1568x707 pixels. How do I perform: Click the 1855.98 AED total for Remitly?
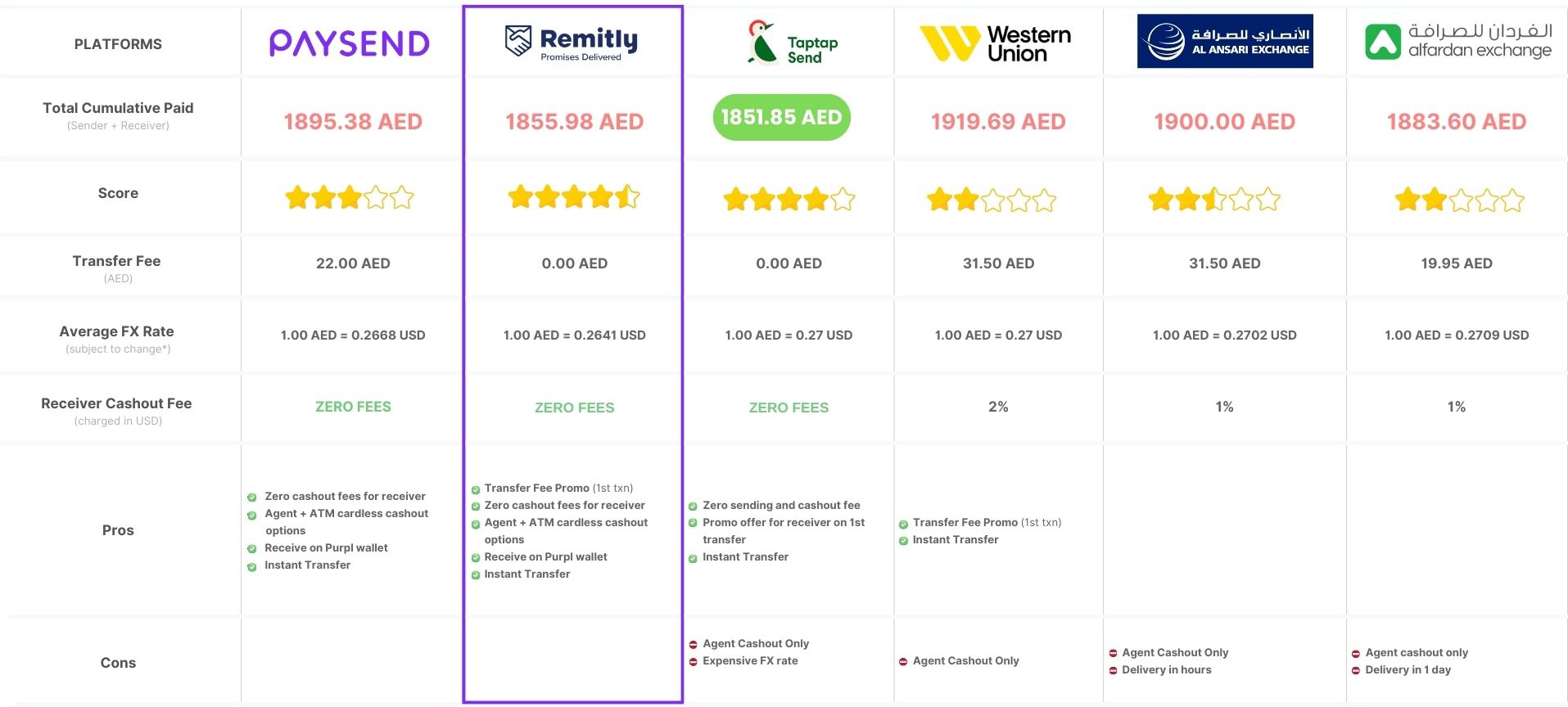(x=574, y=122)
